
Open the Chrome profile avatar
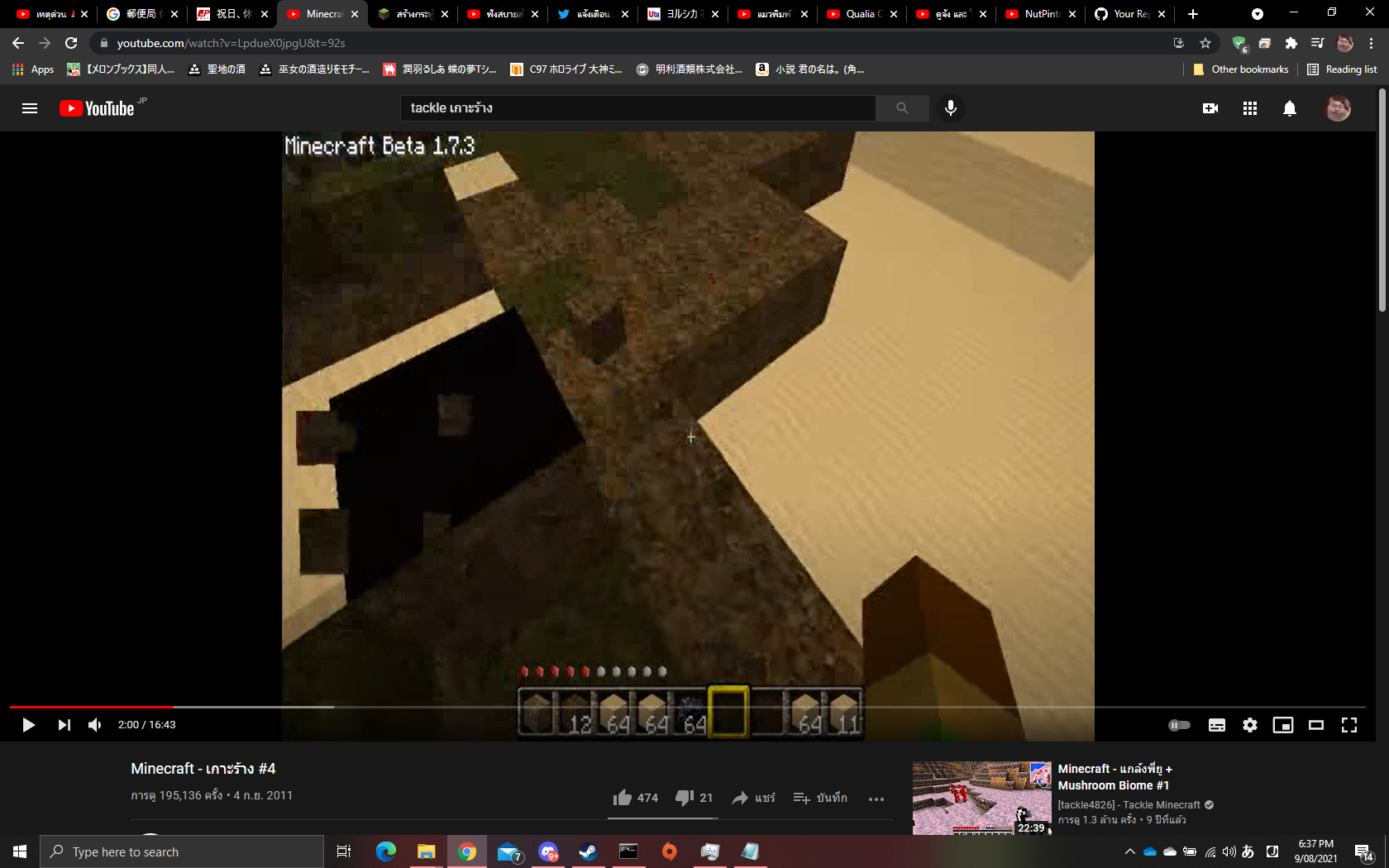tap(1345, 43)
